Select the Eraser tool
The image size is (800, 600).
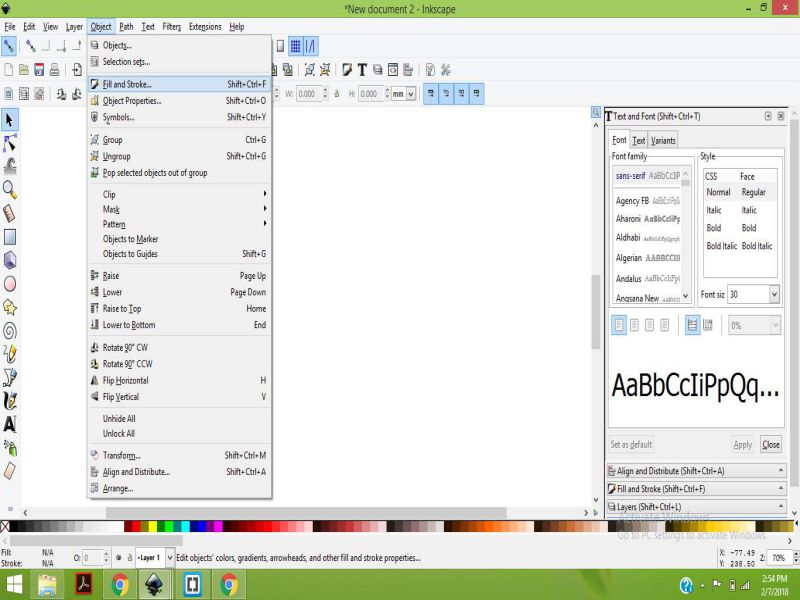coord(9,471)
